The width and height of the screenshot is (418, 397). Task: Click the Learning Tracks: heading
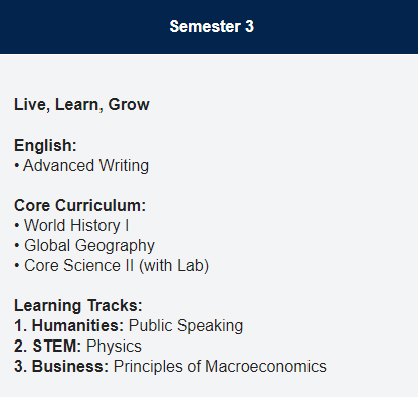pyautogui.click(x=78, y=306)
